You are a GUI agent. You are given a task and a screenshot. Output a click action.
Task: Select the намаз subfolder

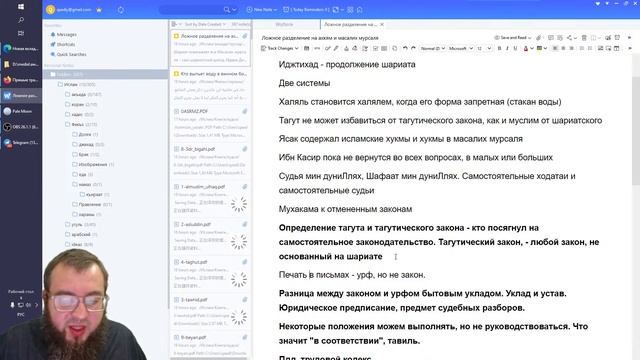click(x=85, y=184)
